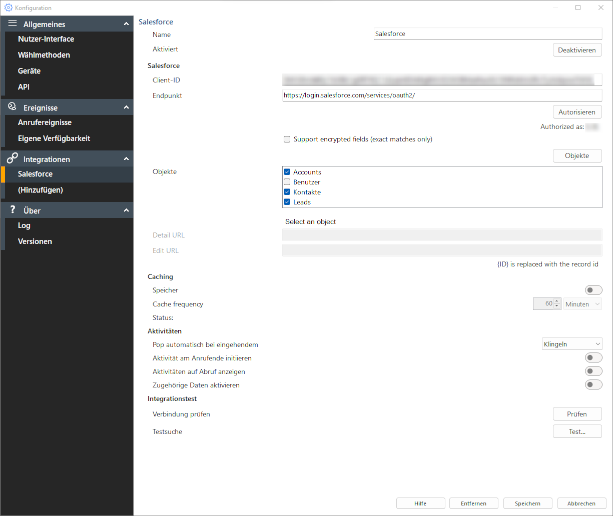This screenshot has width=613, height=516.
Task: Click the question mark Über icon
Action: tap(13, 210)
